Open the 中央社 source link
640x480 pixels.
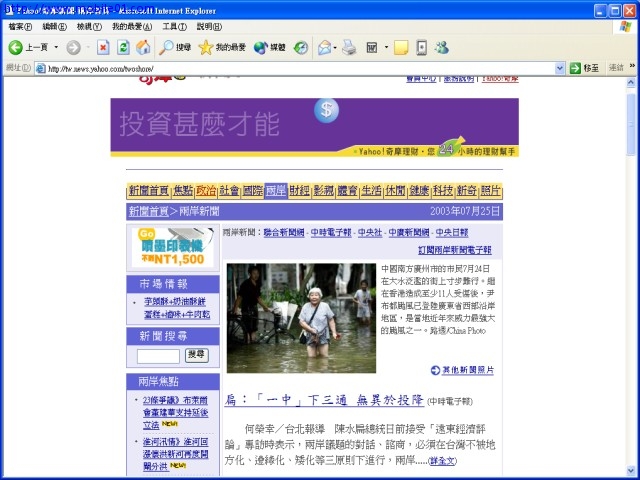click(370, 232)
